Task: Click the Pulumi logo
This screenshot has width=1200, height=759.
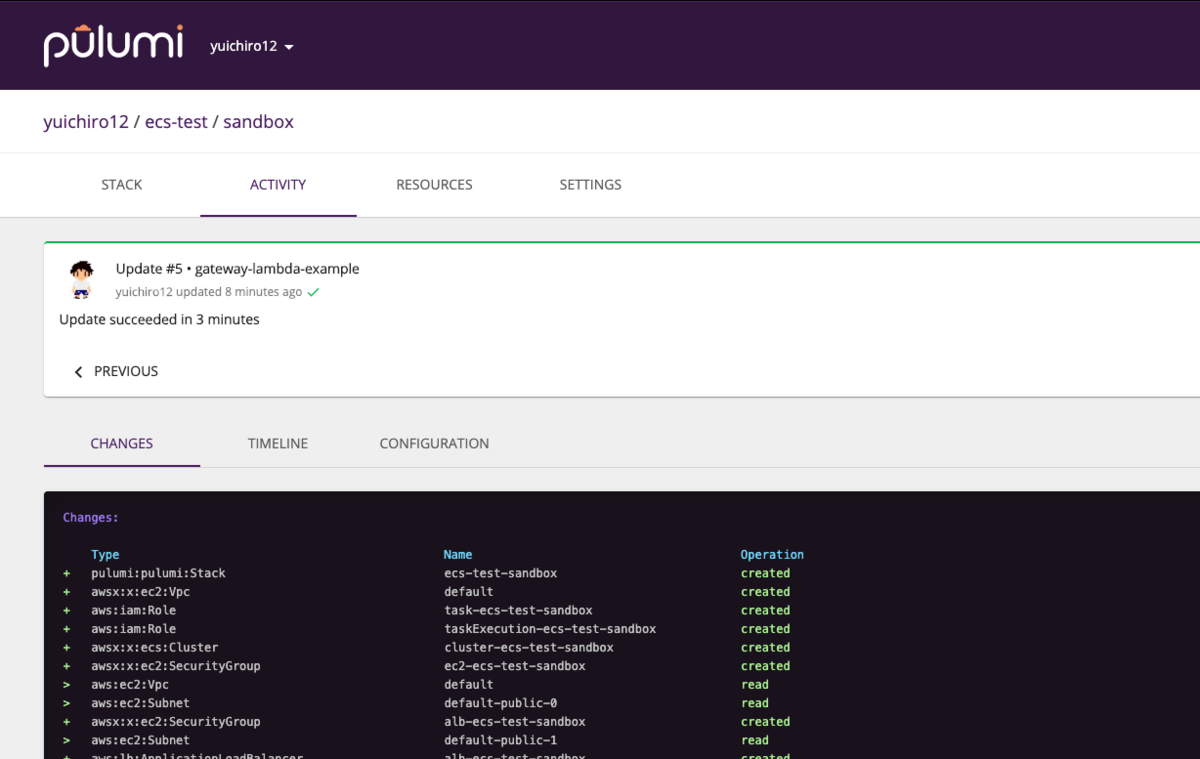Action: point(113,46)
